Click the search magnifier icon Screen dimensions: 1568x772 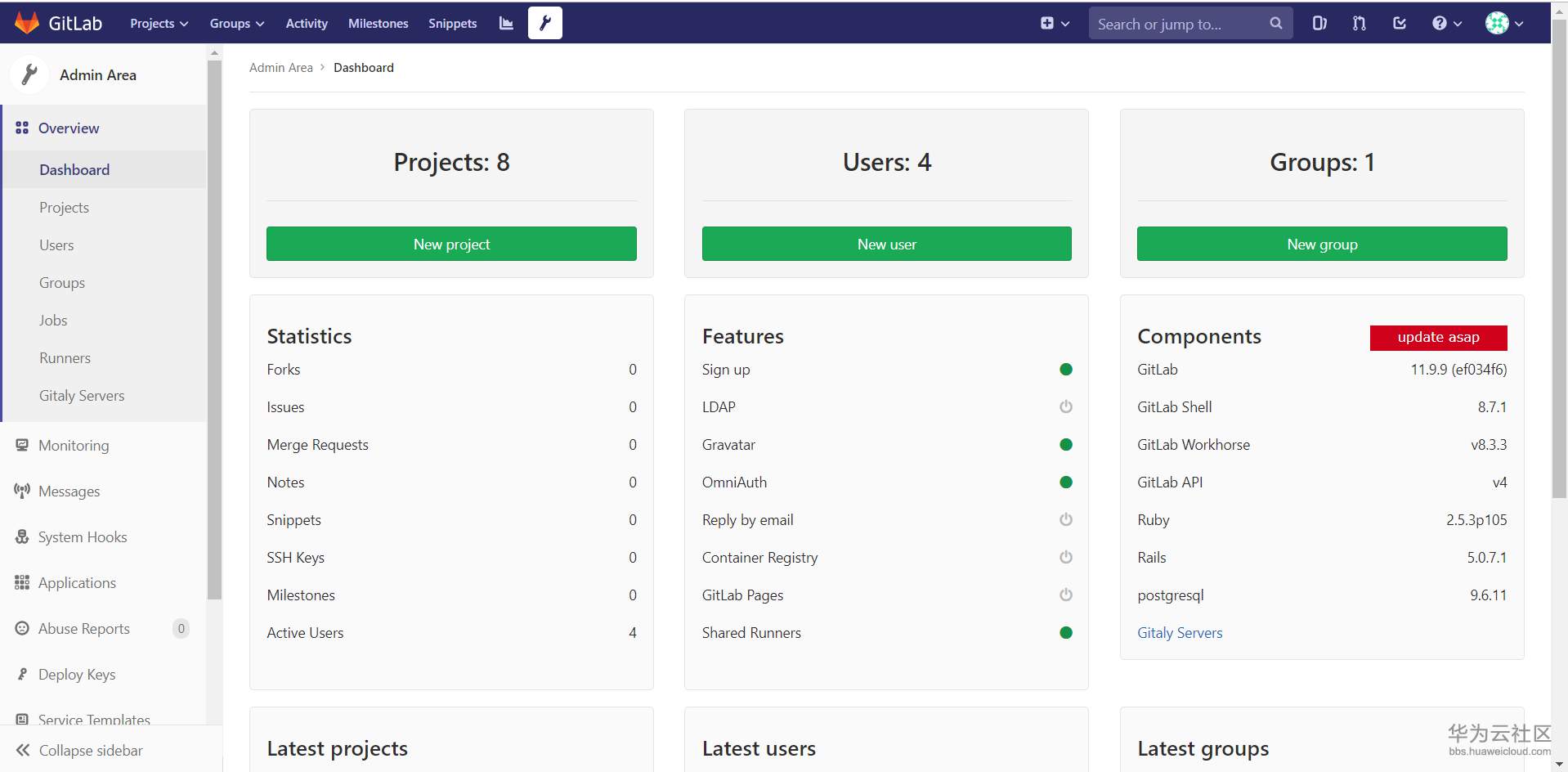point(1275,23)
